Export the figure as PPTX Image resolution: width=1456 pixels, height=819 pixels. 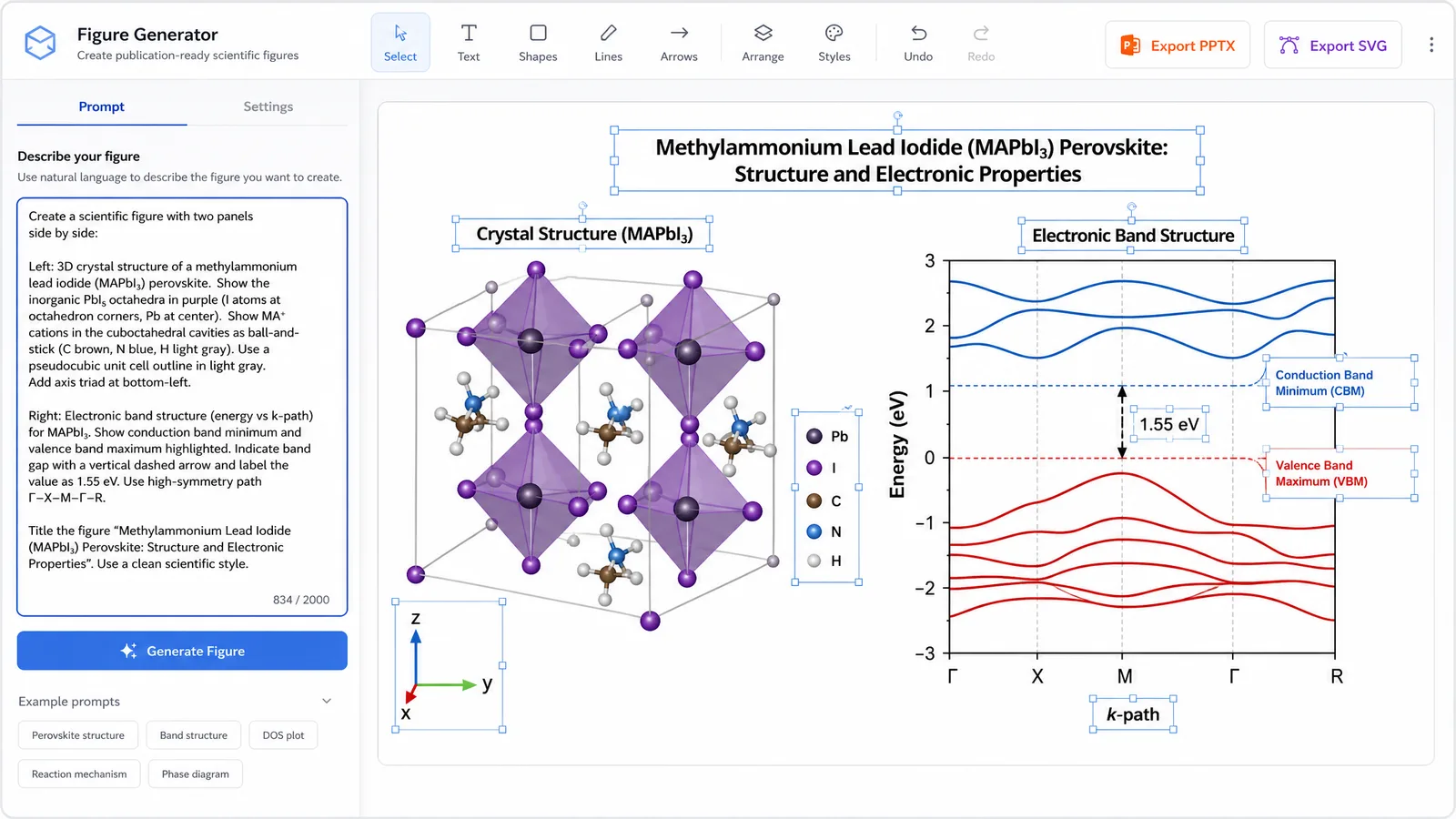pyautogui.click(x=1178, y=45)
